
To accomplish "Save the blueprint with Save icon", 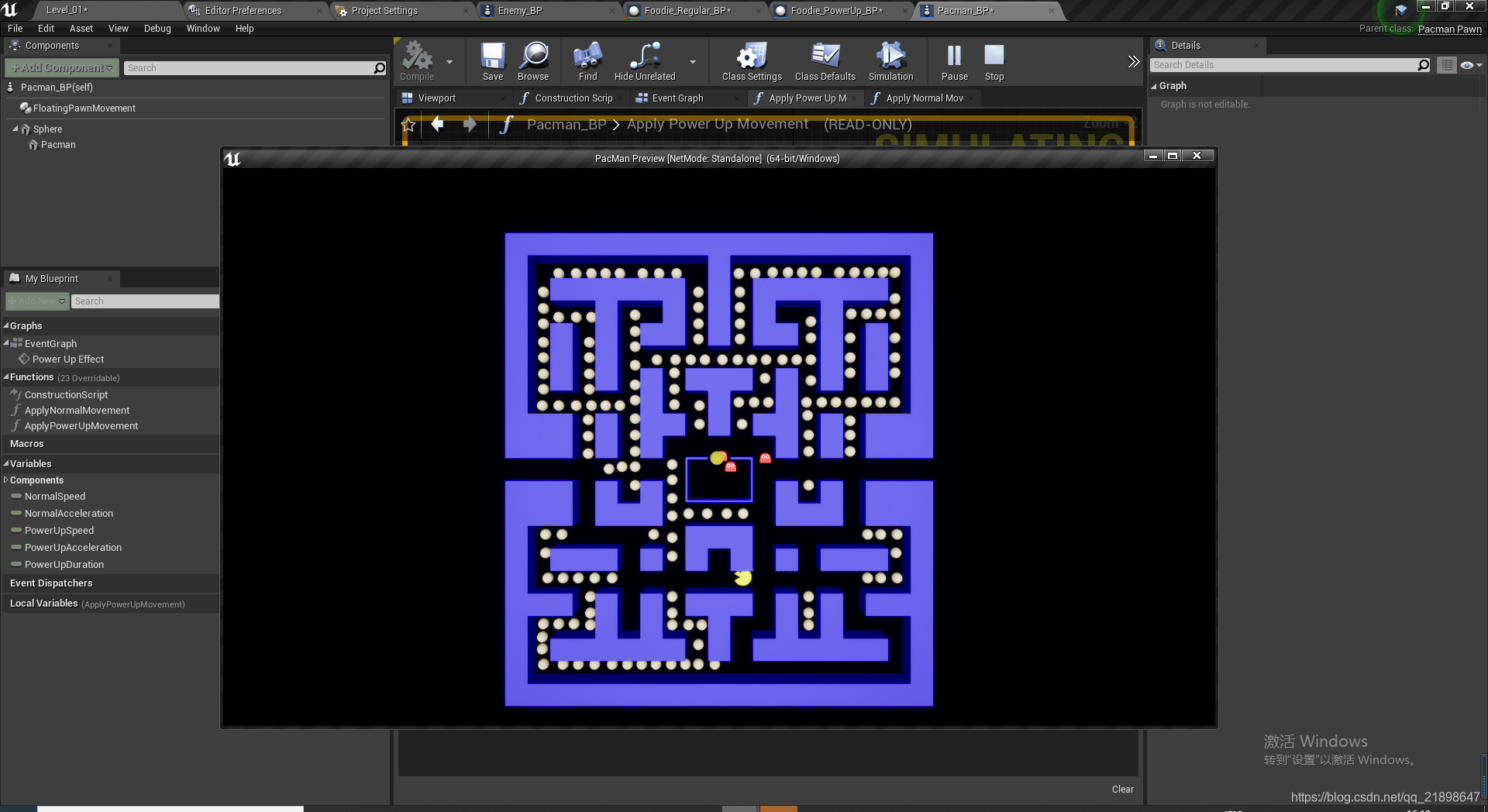I will [x=493, y=61].
